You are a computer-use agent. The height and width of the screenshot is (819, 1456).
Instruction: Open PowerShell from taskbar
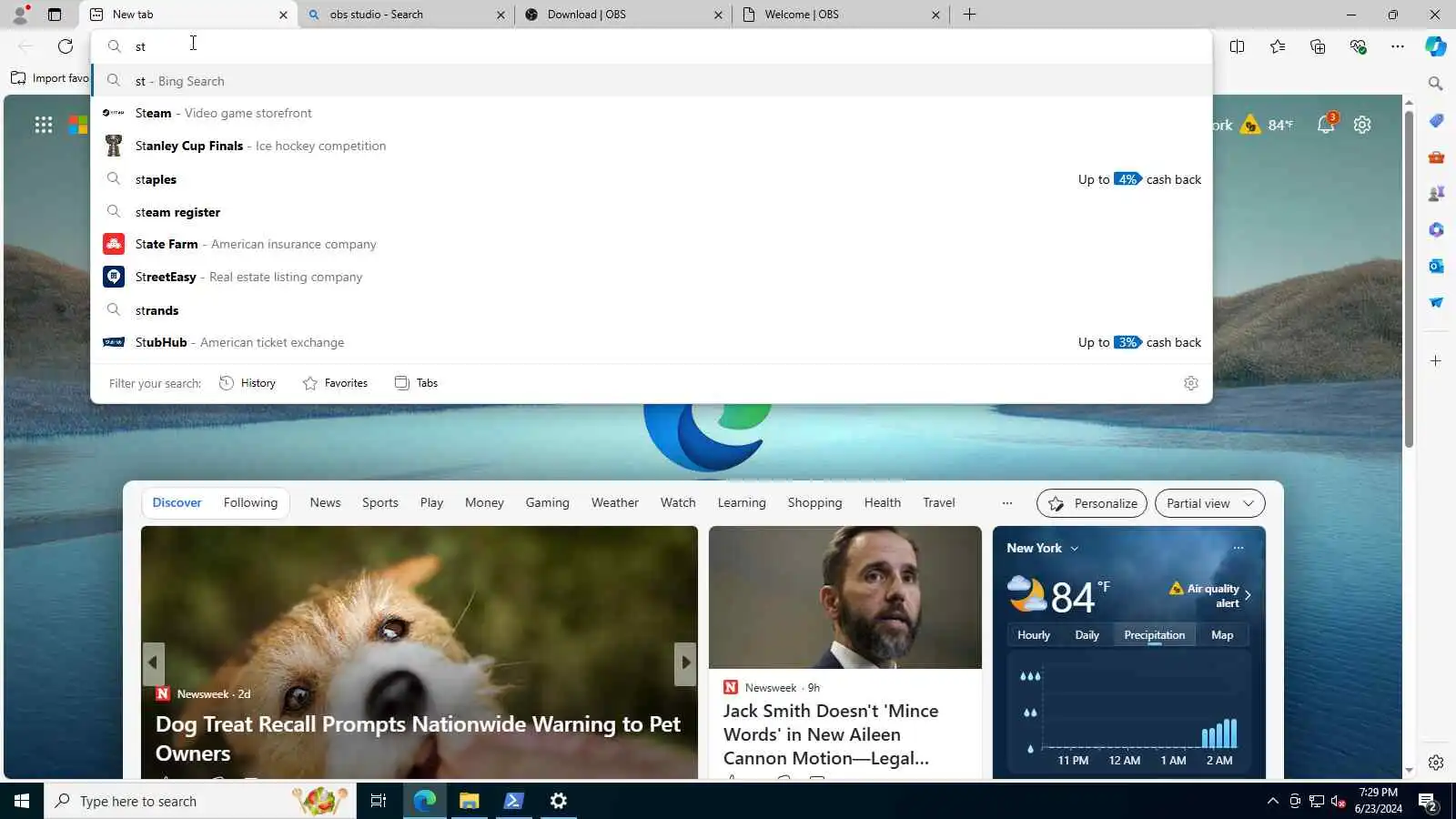click(x=513, y=801)
